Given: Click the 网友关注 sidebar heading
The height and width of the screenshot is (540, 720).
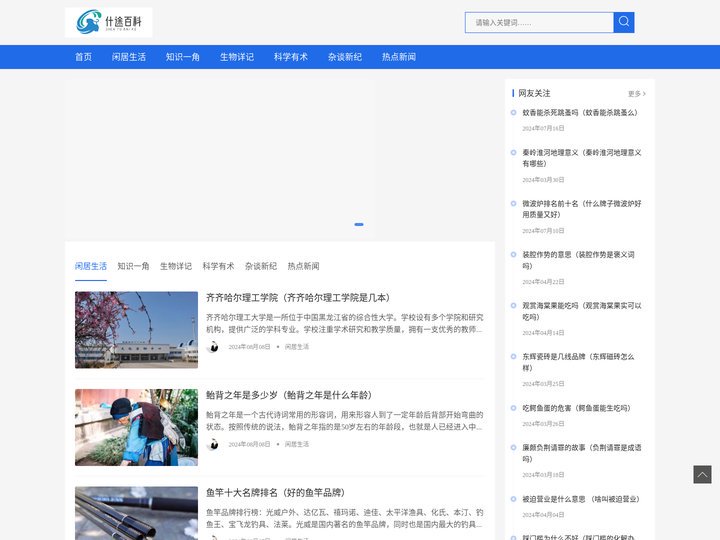Looking at the screenshot, I should click(534, 93).
